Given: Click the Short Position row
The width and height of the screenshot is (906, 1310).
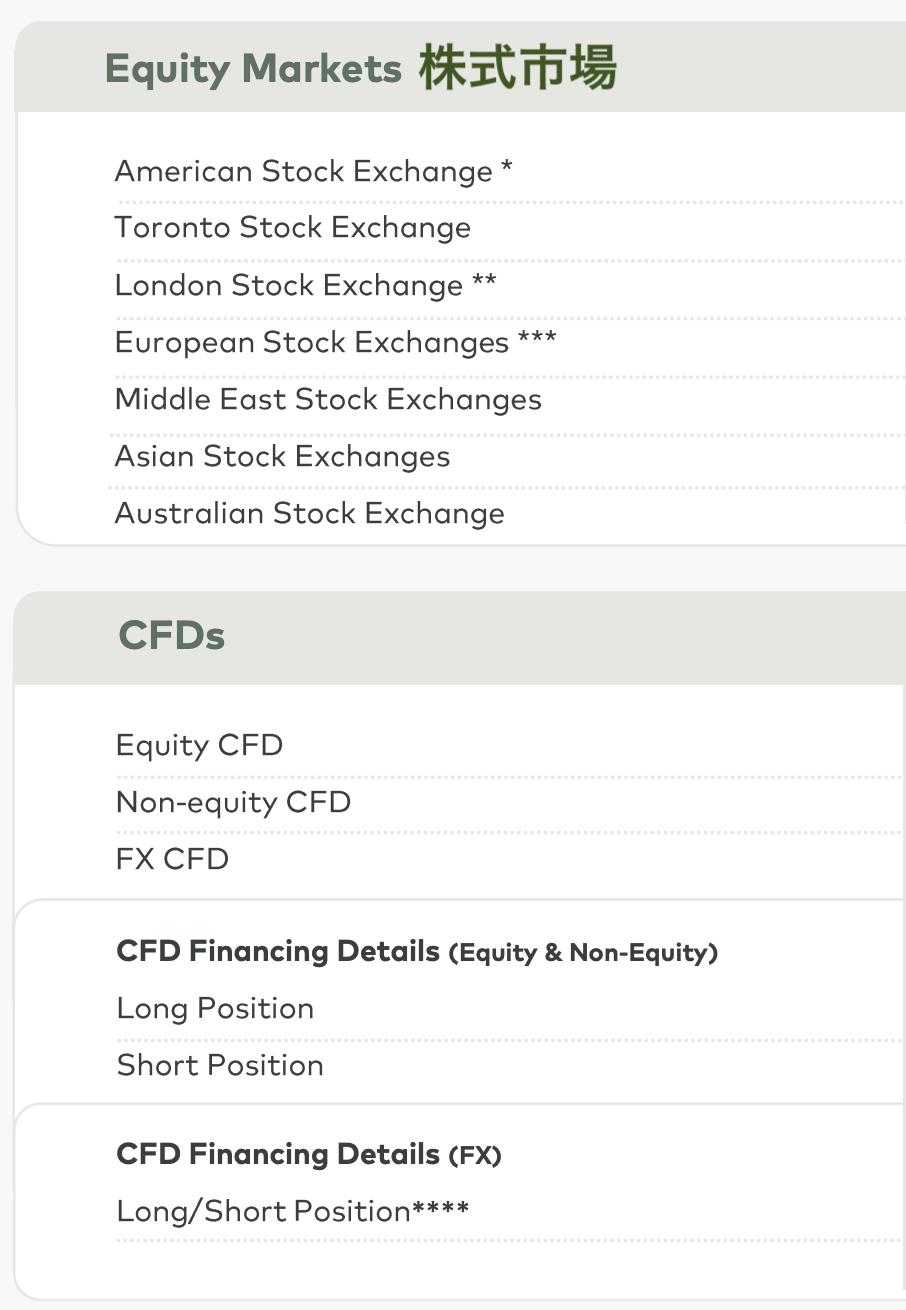Looking at the screenshot, I should [x=220, y=1066].
